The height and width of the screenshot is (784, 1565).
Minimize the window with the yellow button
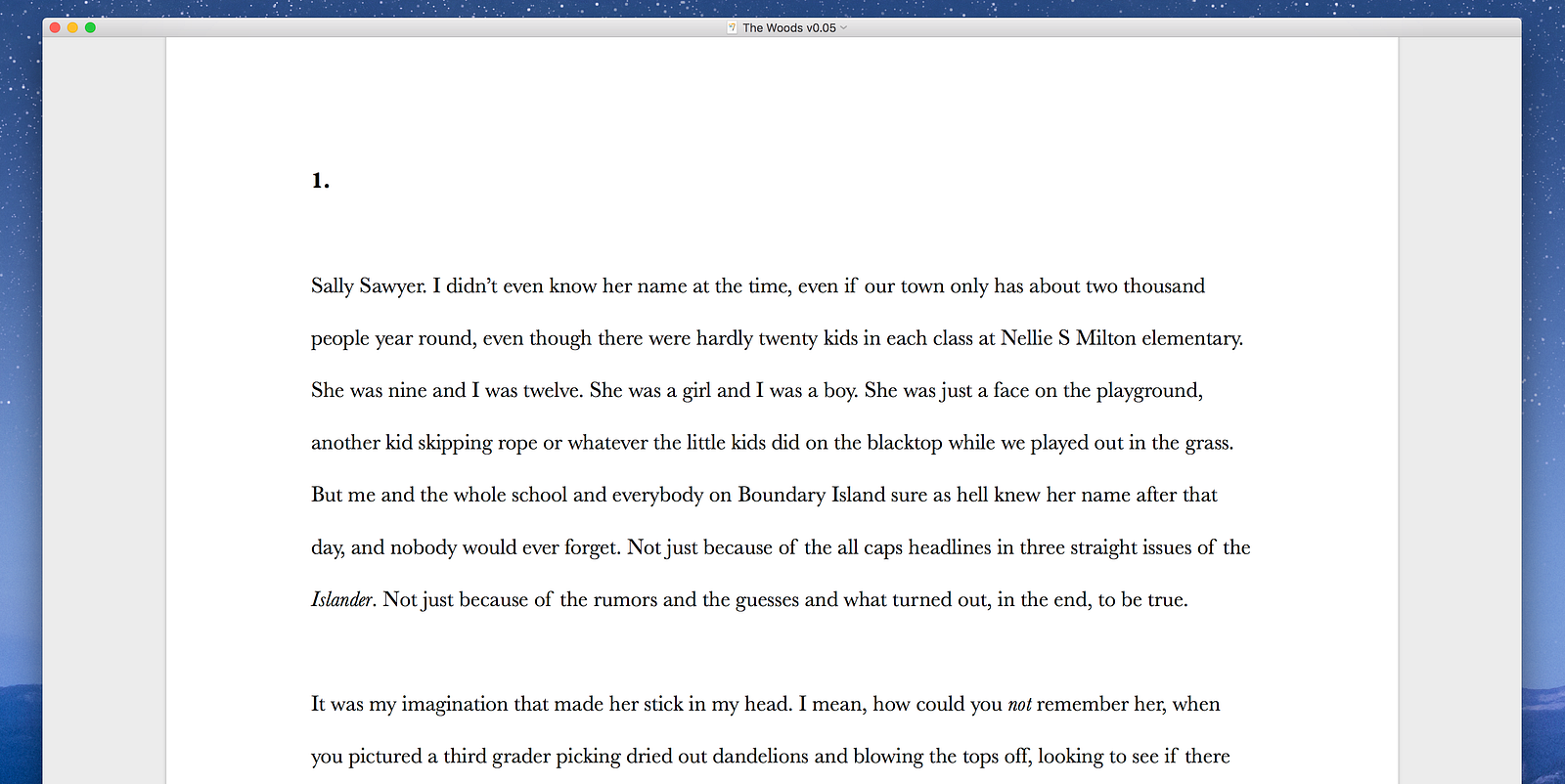pos(72,27)
